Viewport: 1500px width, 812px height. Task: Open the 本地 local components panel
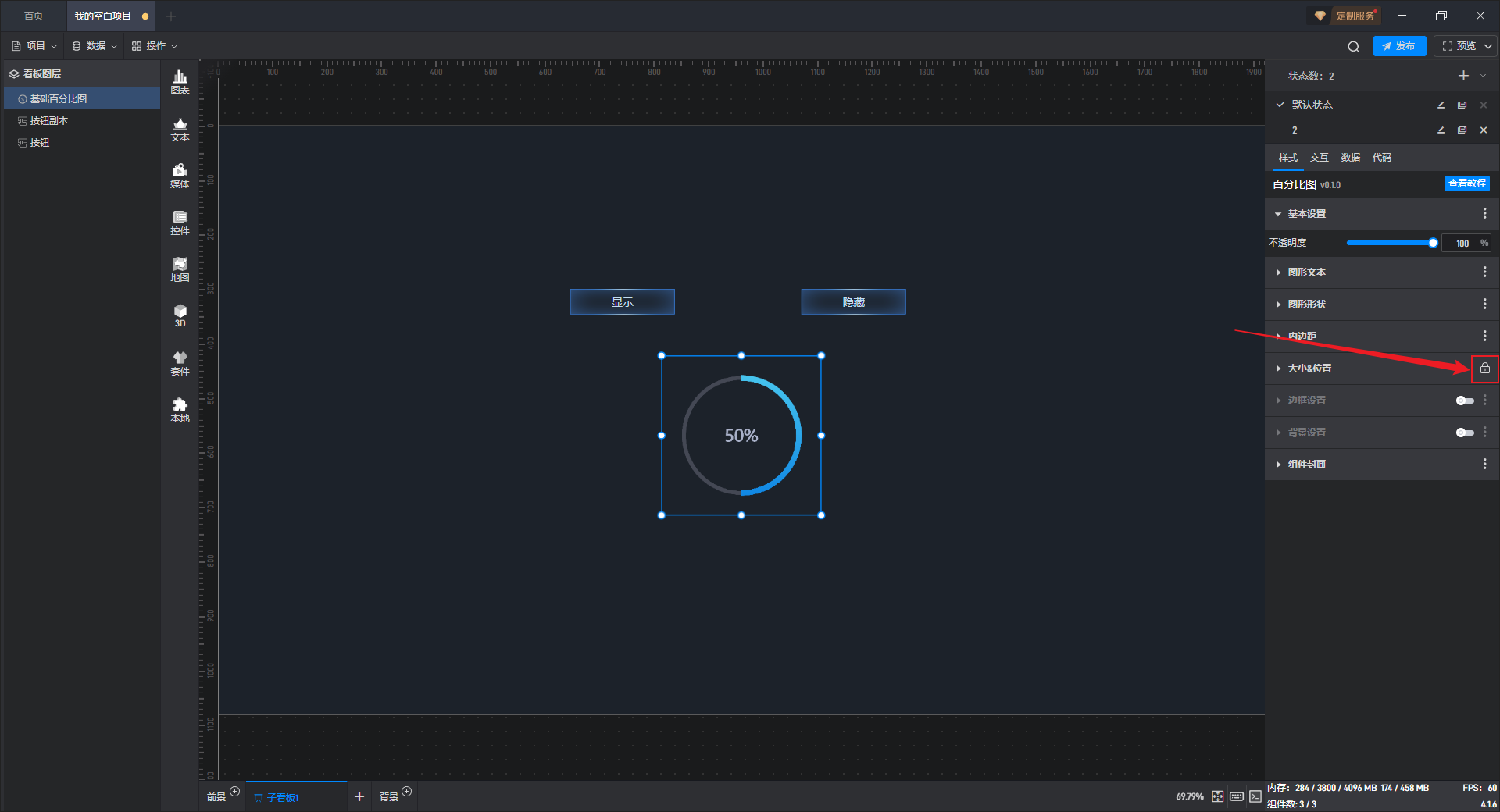click(180, 410)
